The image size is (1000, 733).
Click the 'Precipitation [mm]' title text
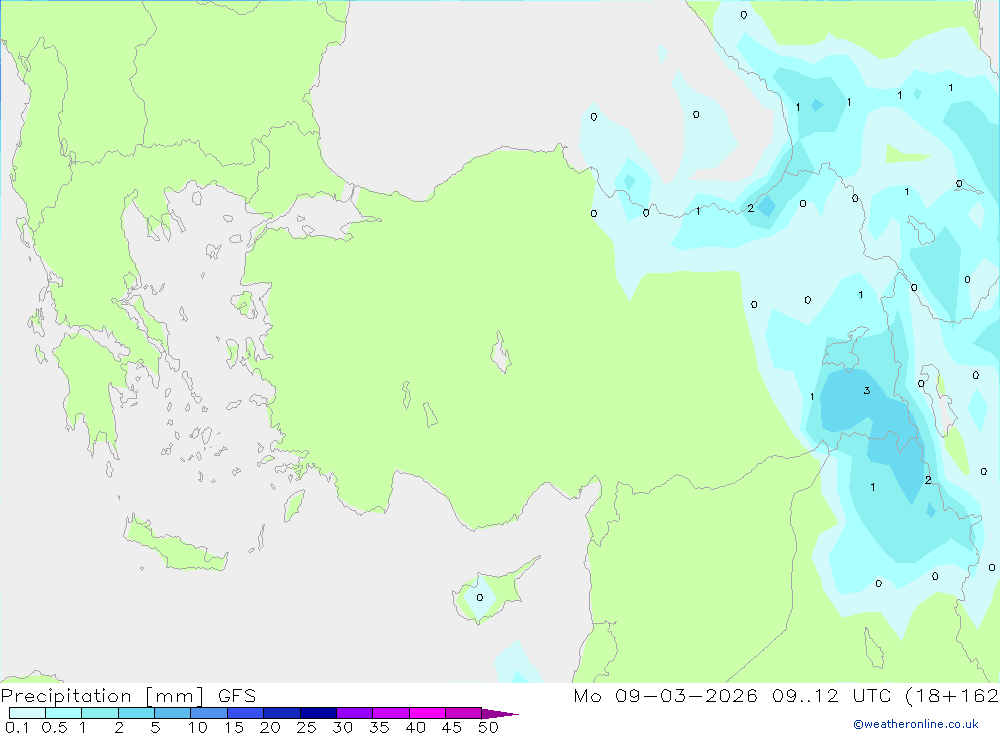(x=103, y=696)
